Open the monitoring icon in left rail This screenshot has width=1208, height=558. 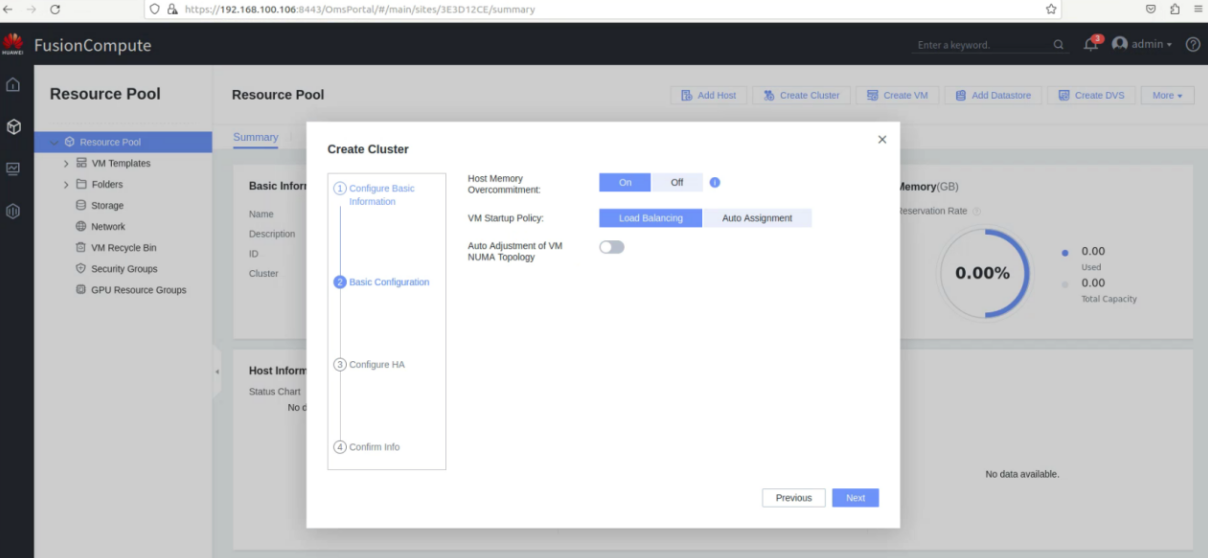click(13, 169)
